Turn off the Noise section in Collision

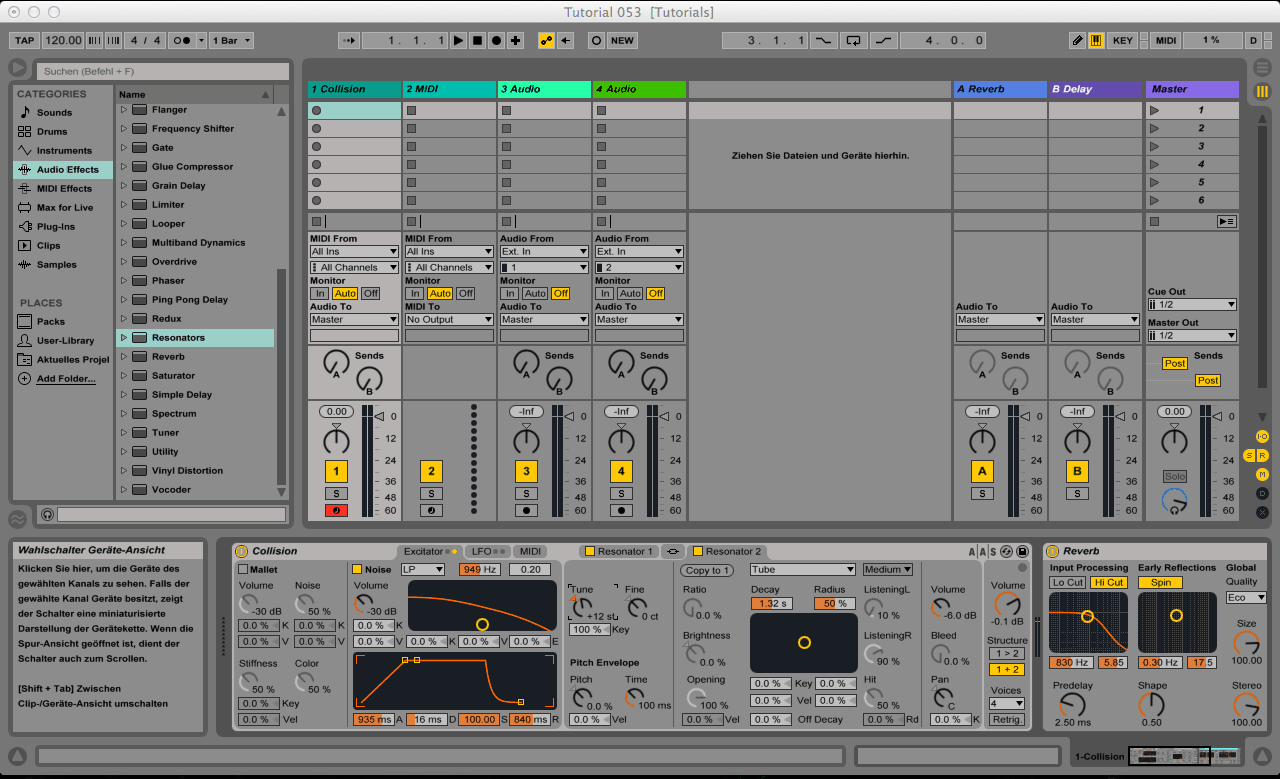coord(357,569)
